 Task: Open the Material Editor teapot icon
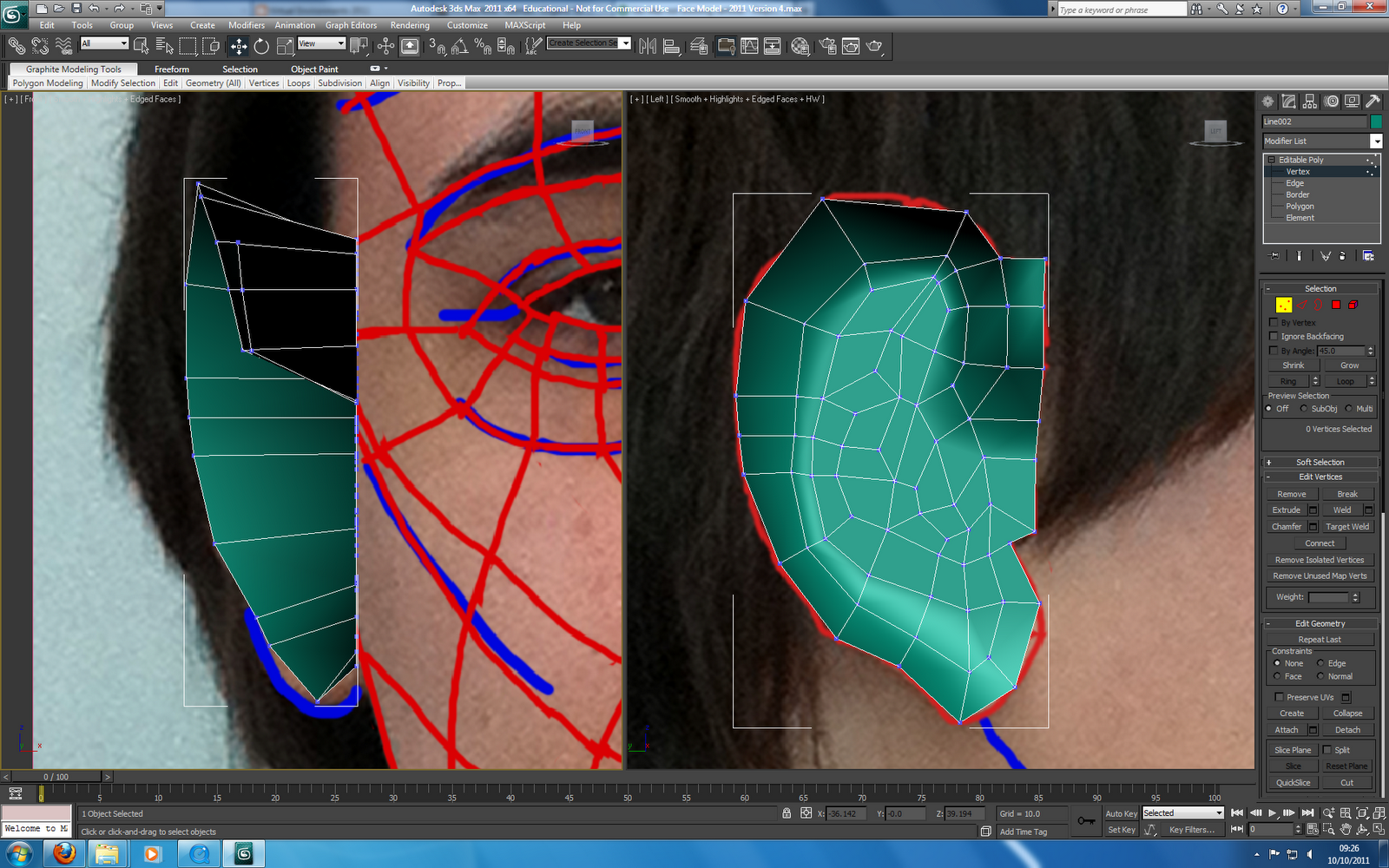pyautogui.click(x=800, y=45)
